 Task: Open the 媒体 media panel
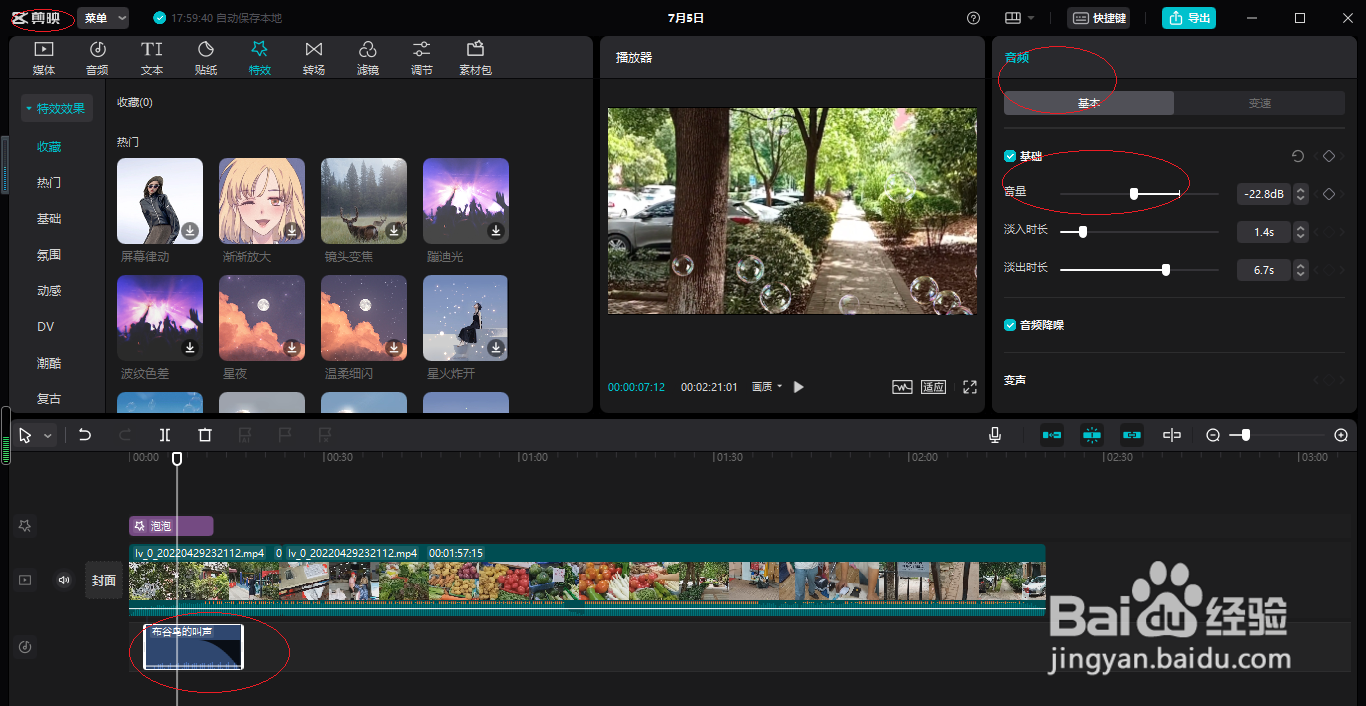(44, 58)
